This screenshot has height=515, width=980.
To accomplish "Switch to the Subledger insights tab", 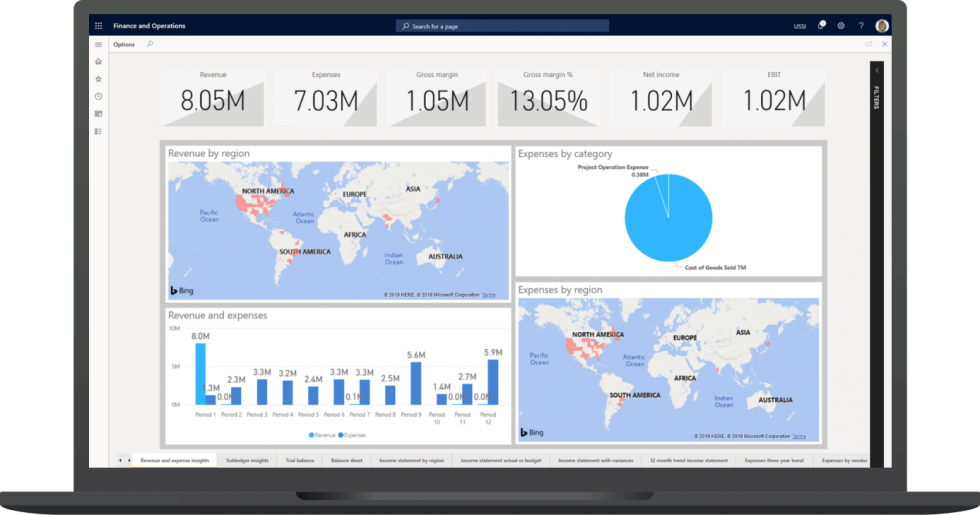I will click(247, 460).
